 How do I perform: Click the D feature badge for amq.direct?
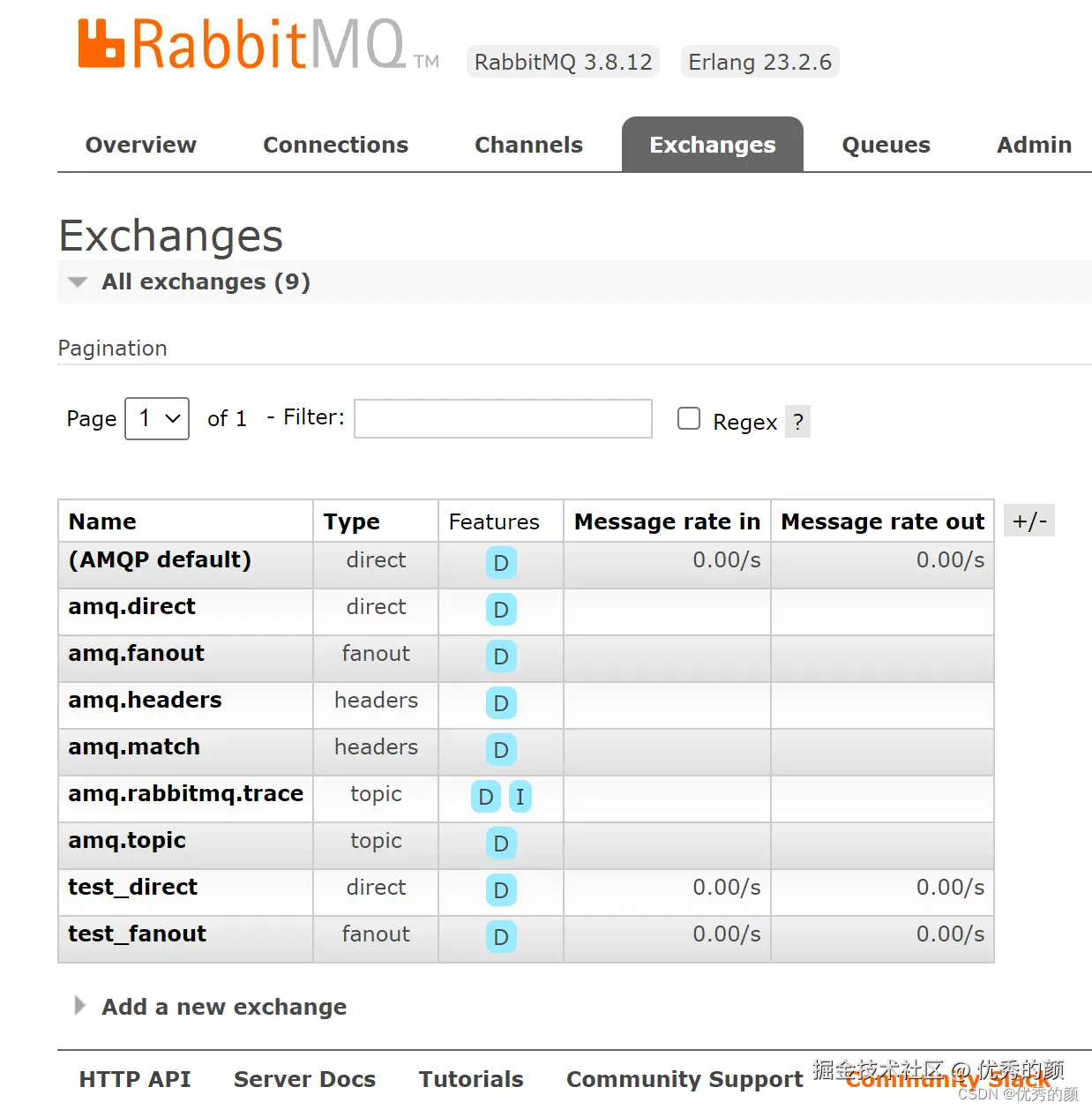coord(501,610)
